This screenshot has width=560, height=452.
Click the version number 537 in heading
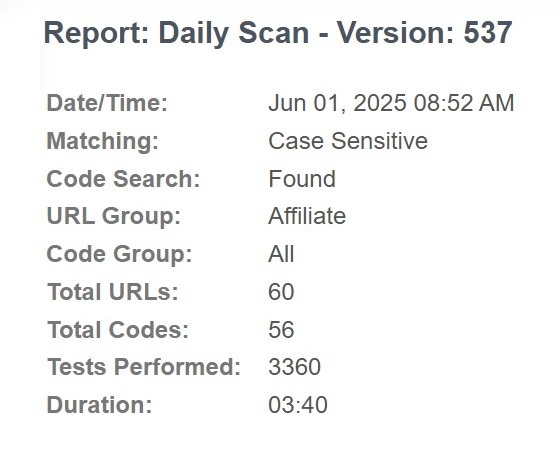488,32
